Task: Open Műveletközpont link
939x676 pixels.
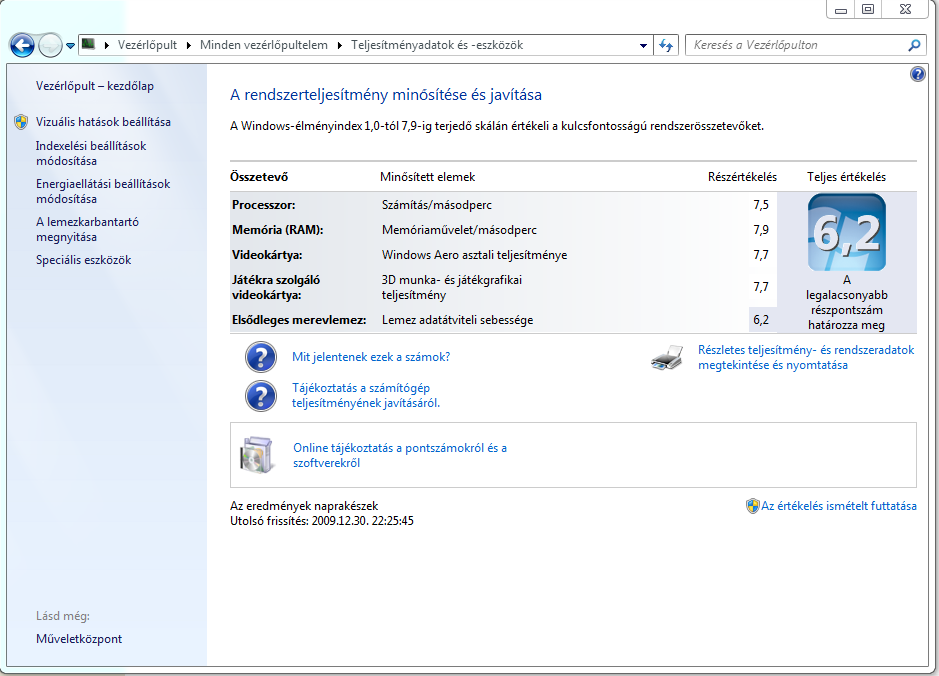Action: tap(78, 639)
